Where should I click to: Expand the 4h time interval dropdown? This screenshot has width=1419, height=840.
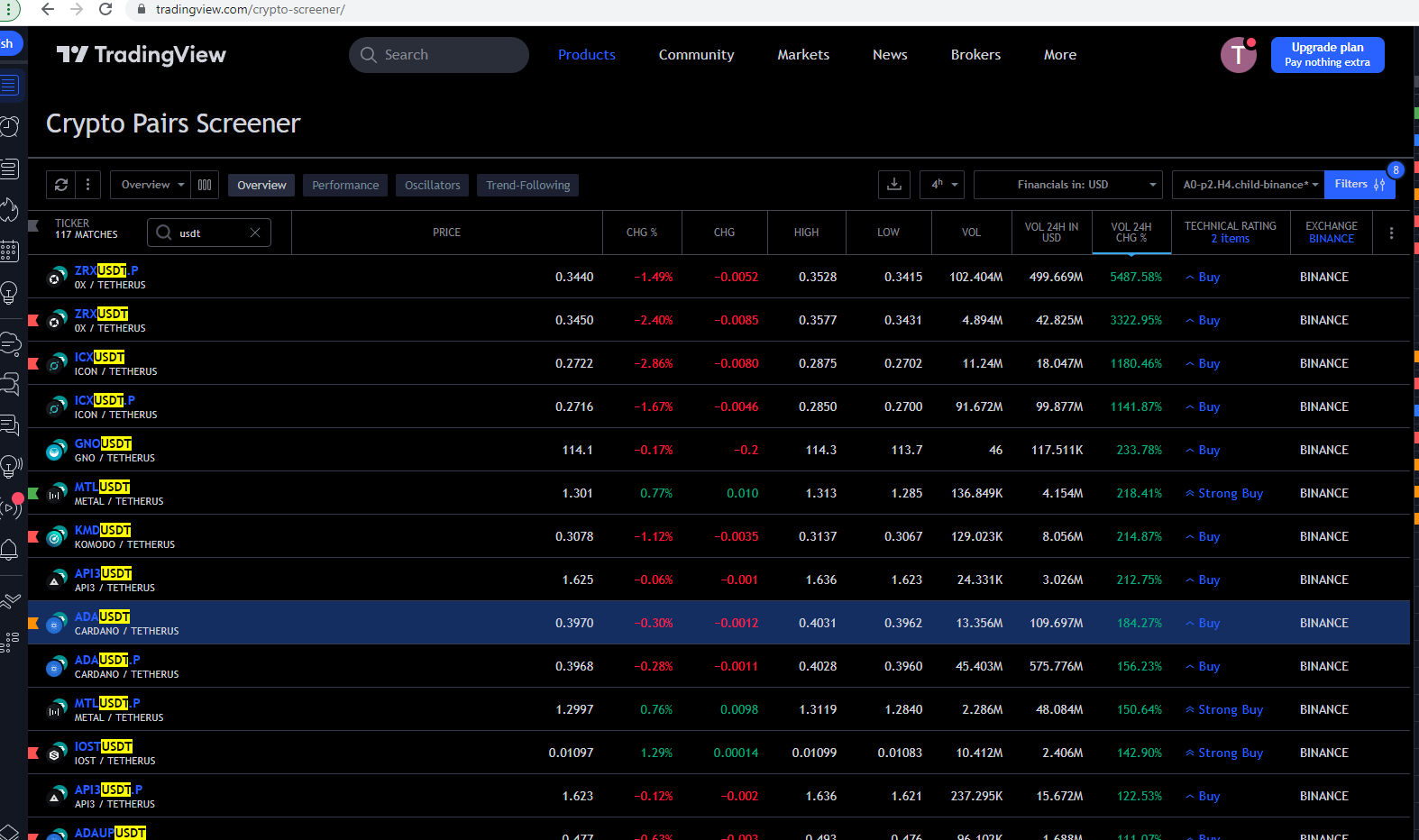click(942, 185)
